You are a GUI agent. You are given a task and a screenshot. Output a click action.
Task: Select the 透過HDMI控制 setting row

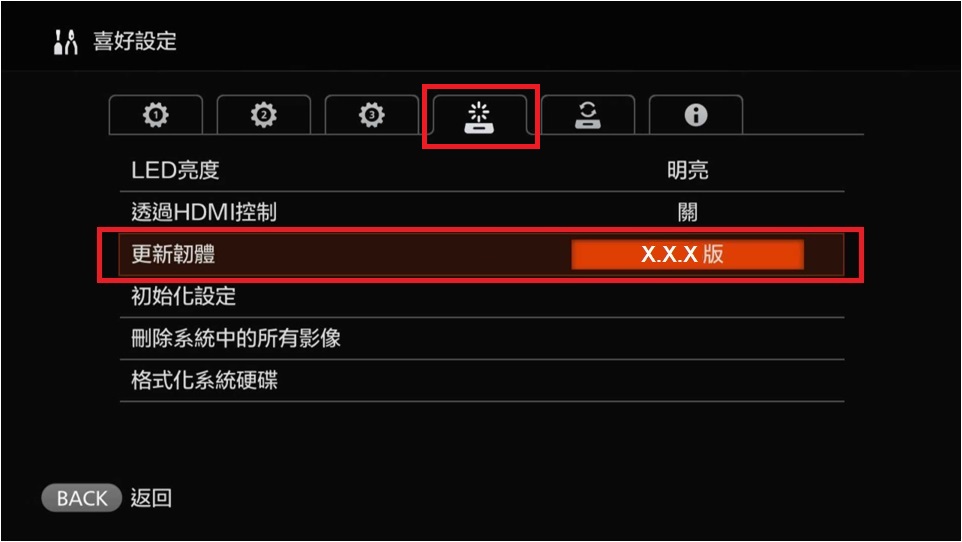pyautogui.click(x=482, y=212)
